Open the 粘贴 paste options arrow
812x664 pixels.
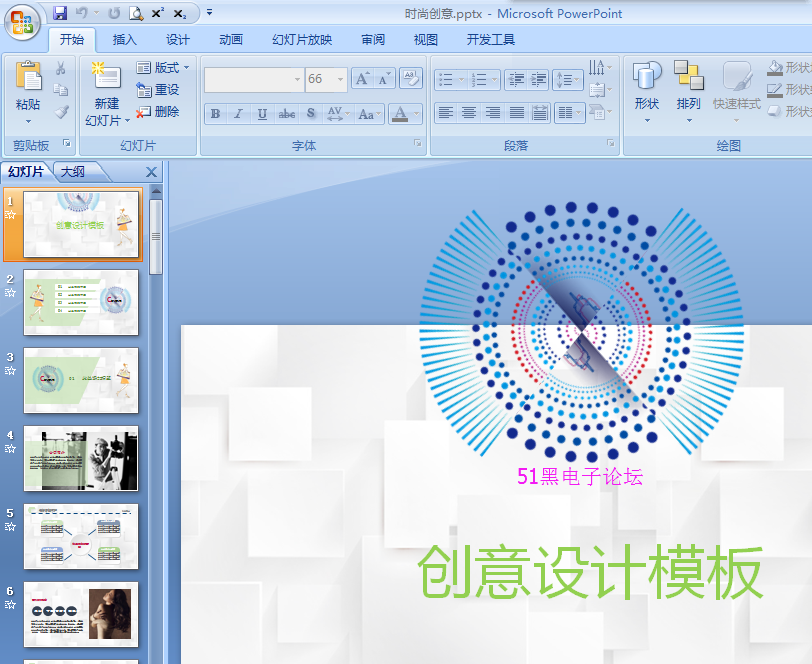28,122
